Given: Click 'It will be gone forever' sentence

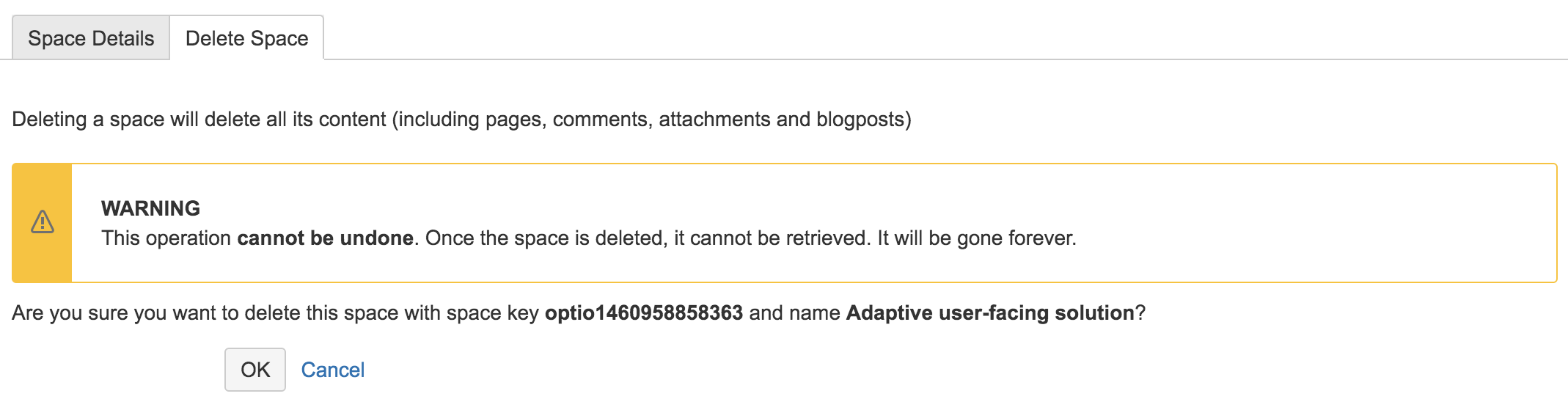Looking at the screenshot, I should [976, 238].
